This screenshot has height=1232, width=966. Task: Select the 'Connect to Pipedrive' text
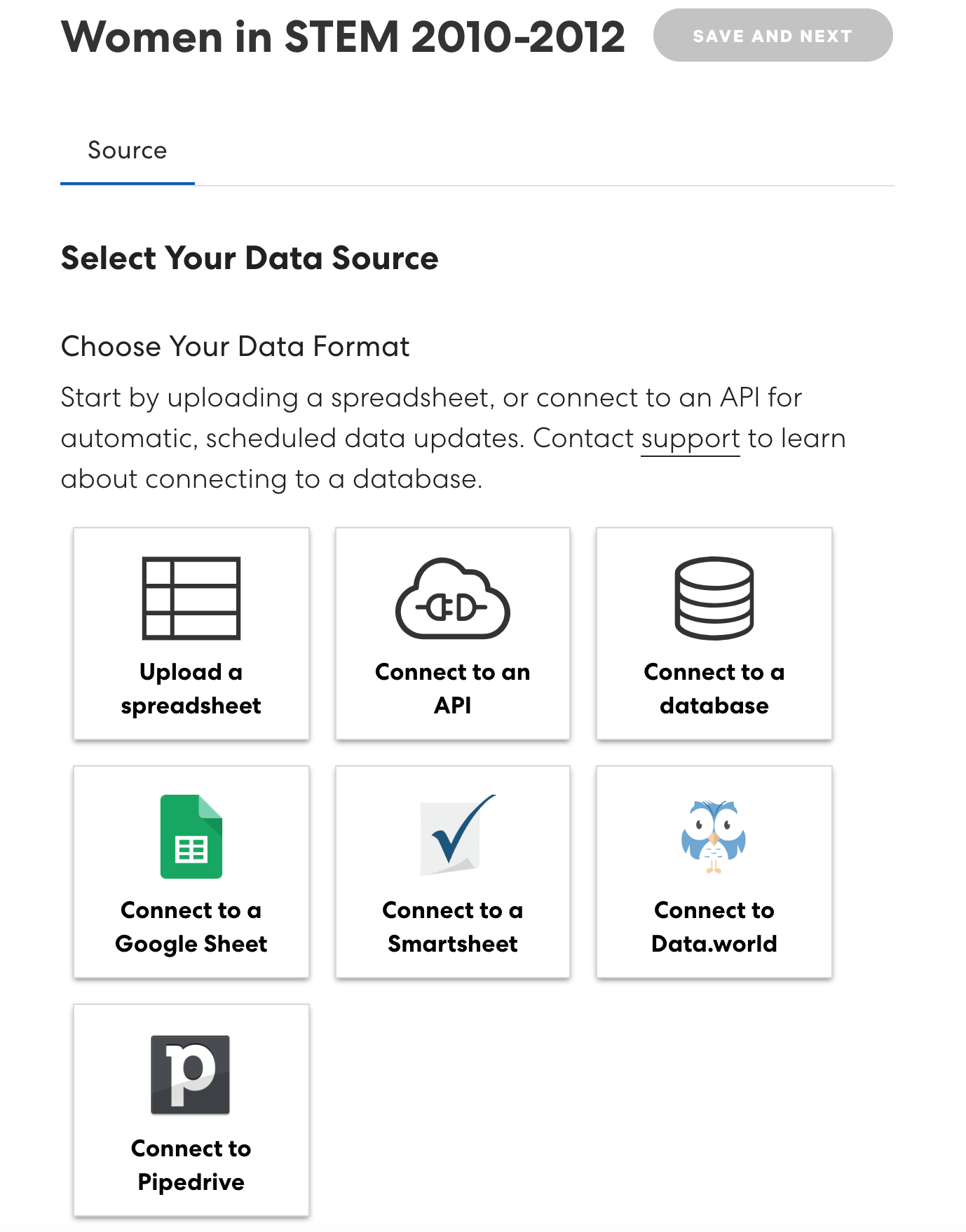click(x=191, y=1165)
